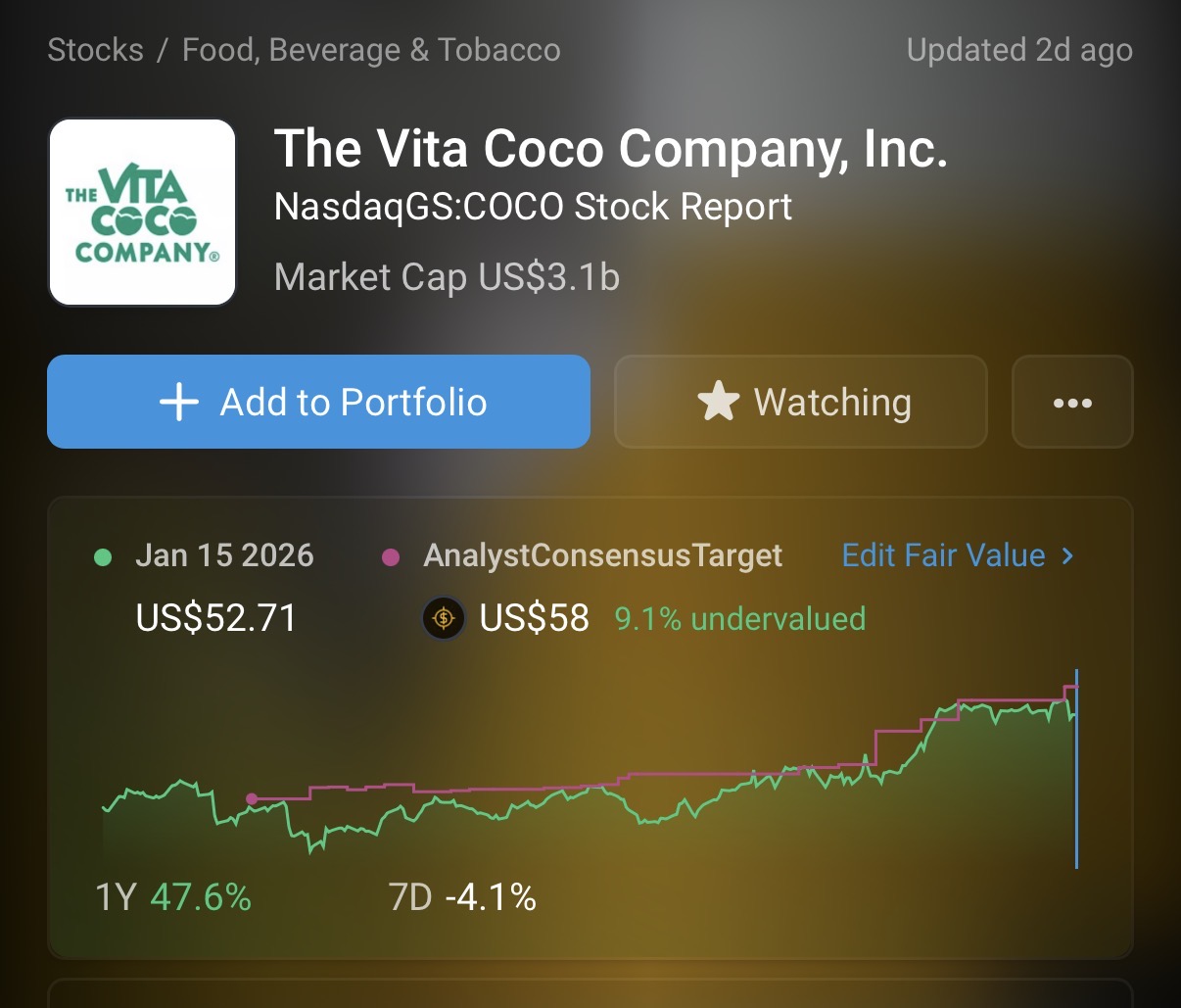Open the three-dot more options menu

click(1072, 403)
